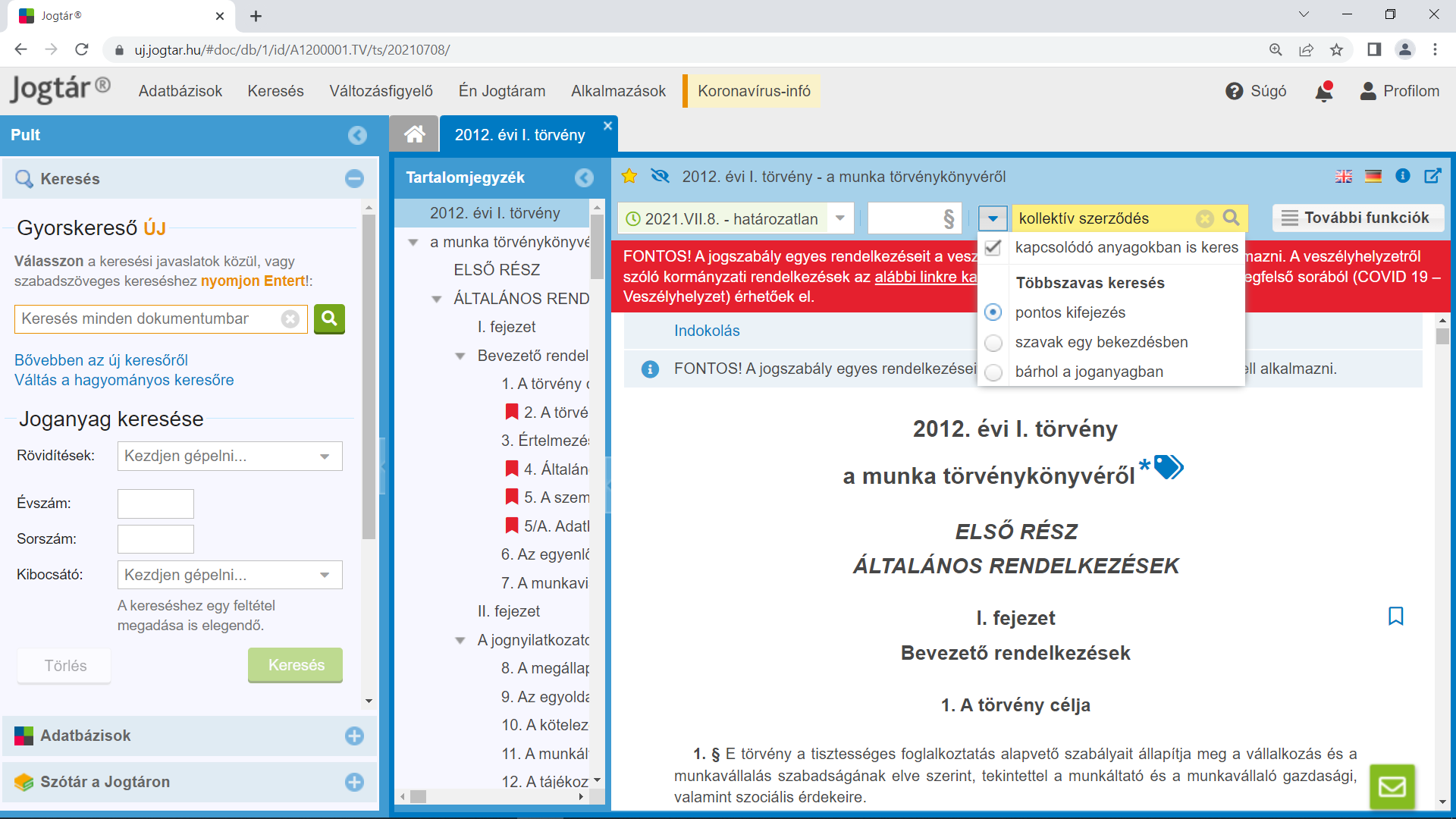Click info icon next to FONTOS notice

650,369
